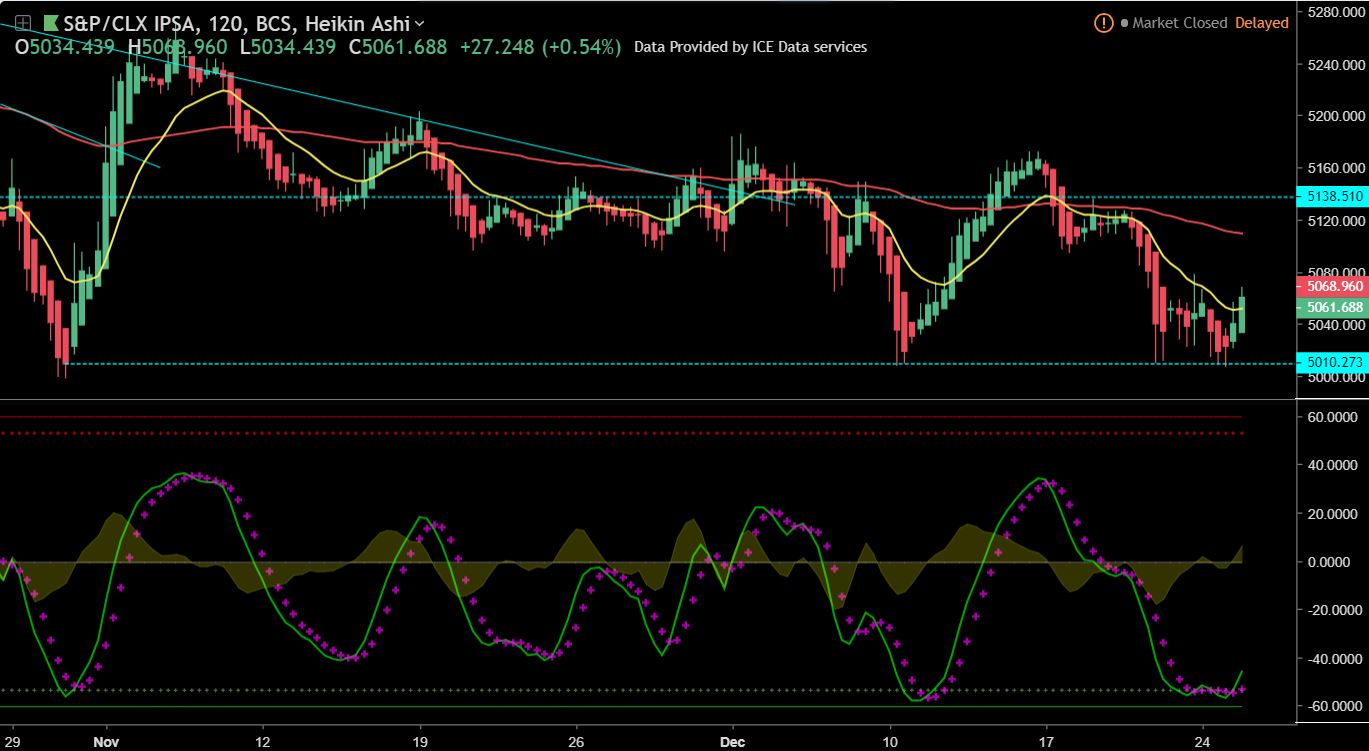Click the 5200.000 price axis label
The image size is (1369, 751).
pyautogui.click(x=1336, y=116)
